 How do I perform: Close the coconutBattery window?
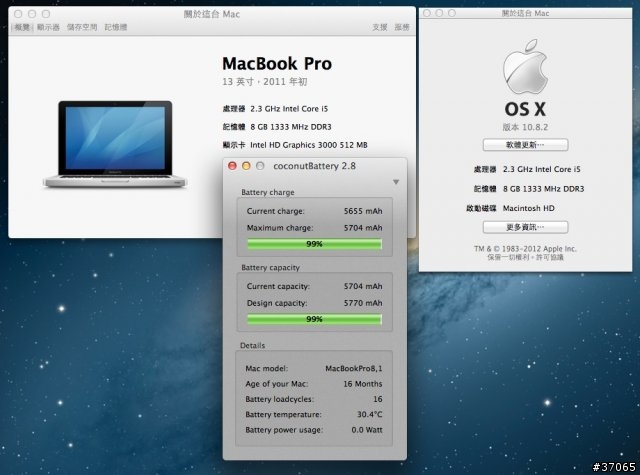coord(232,166)
